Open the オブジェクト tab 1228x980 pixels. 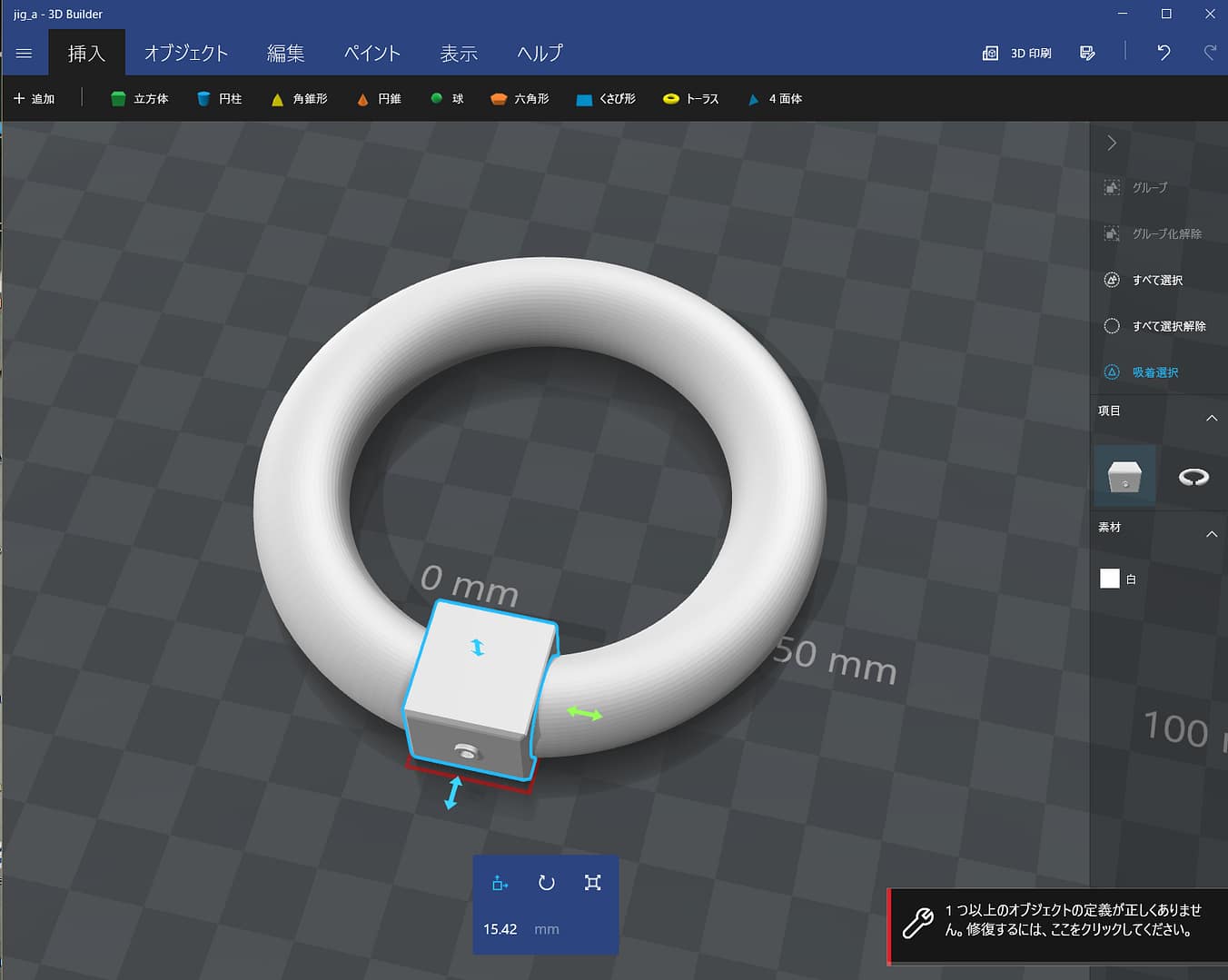pos(186,54)
